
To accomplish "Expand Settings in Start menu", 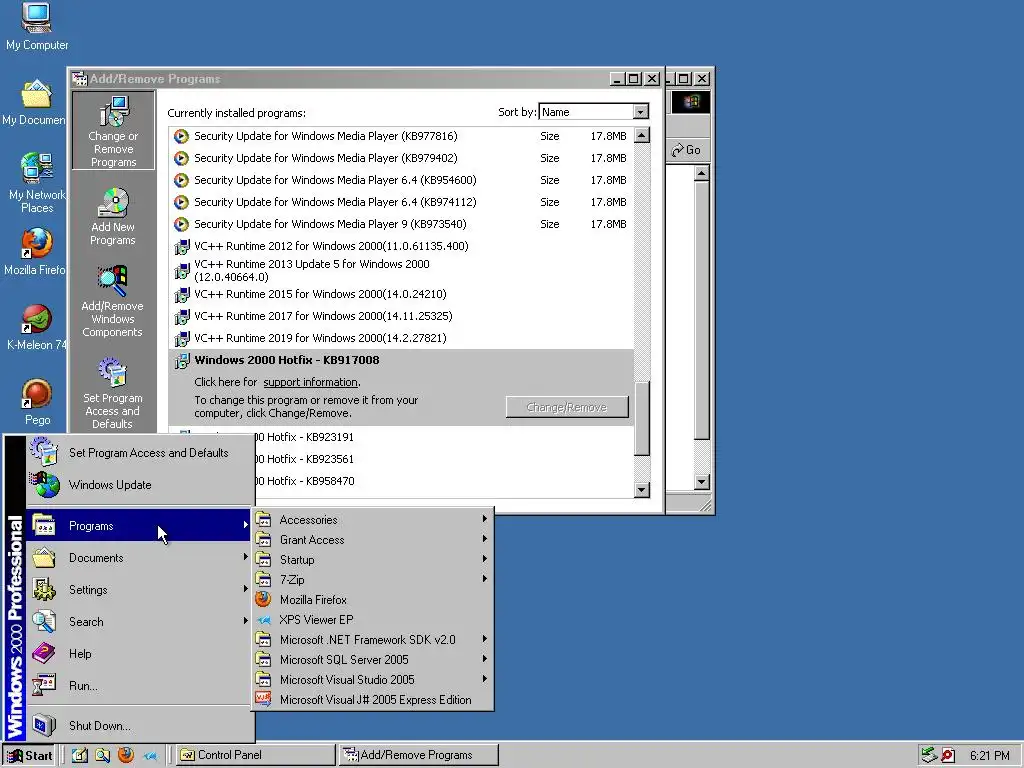I will coord(139,590).
